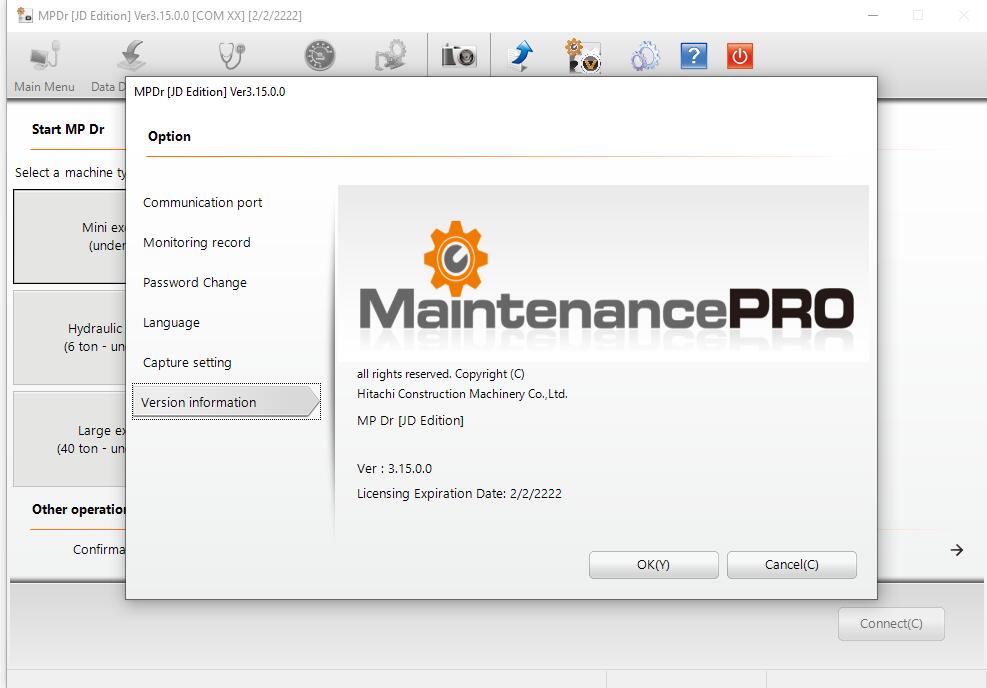Select Monitoring record option

(x=196, y=242)
